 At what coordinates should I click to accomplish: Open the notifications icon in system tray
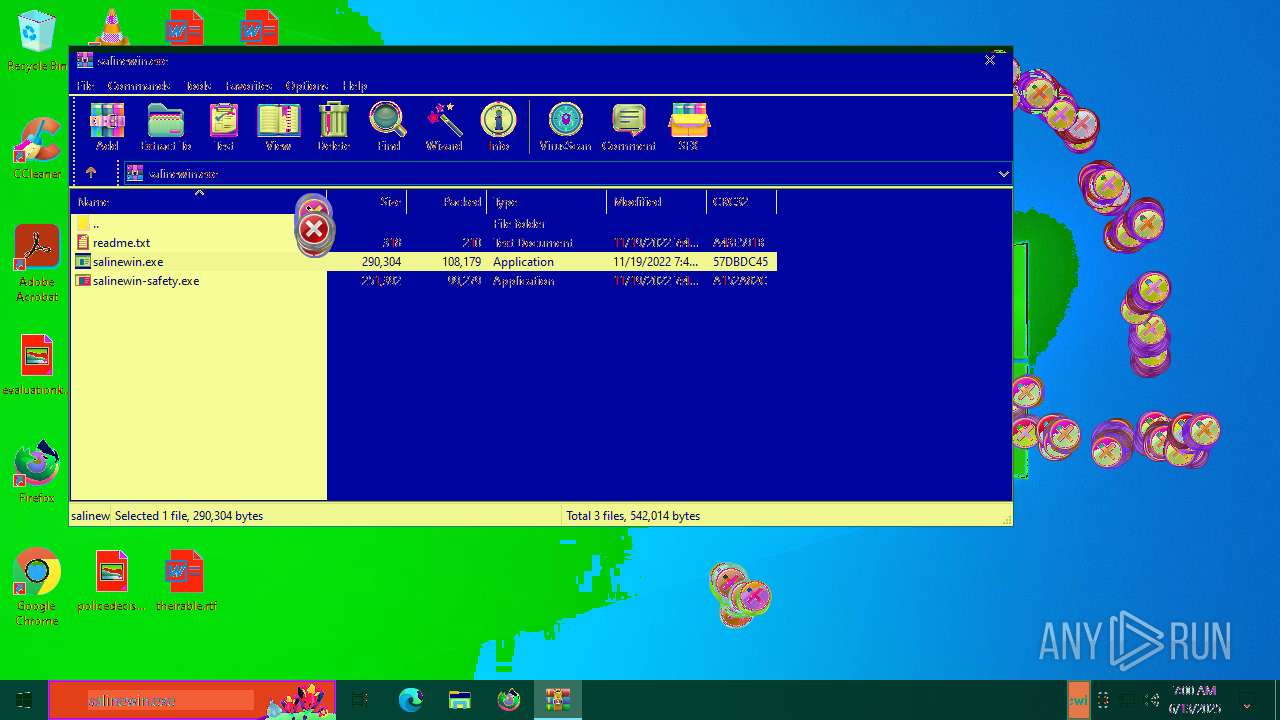pos(1247,700)
